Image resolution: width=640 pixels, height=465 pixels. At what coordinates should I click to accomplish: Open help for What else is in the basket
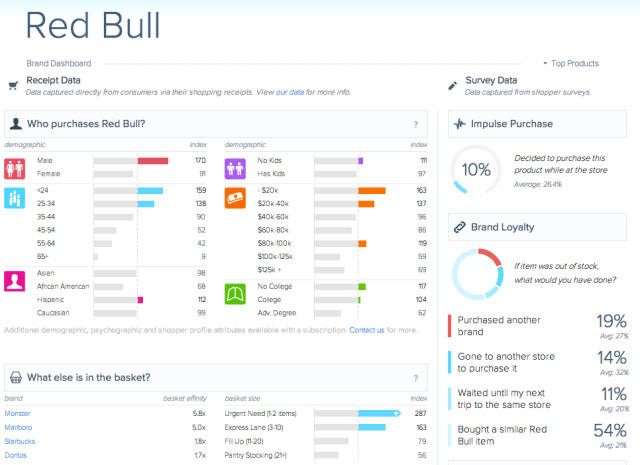(415, 377)
